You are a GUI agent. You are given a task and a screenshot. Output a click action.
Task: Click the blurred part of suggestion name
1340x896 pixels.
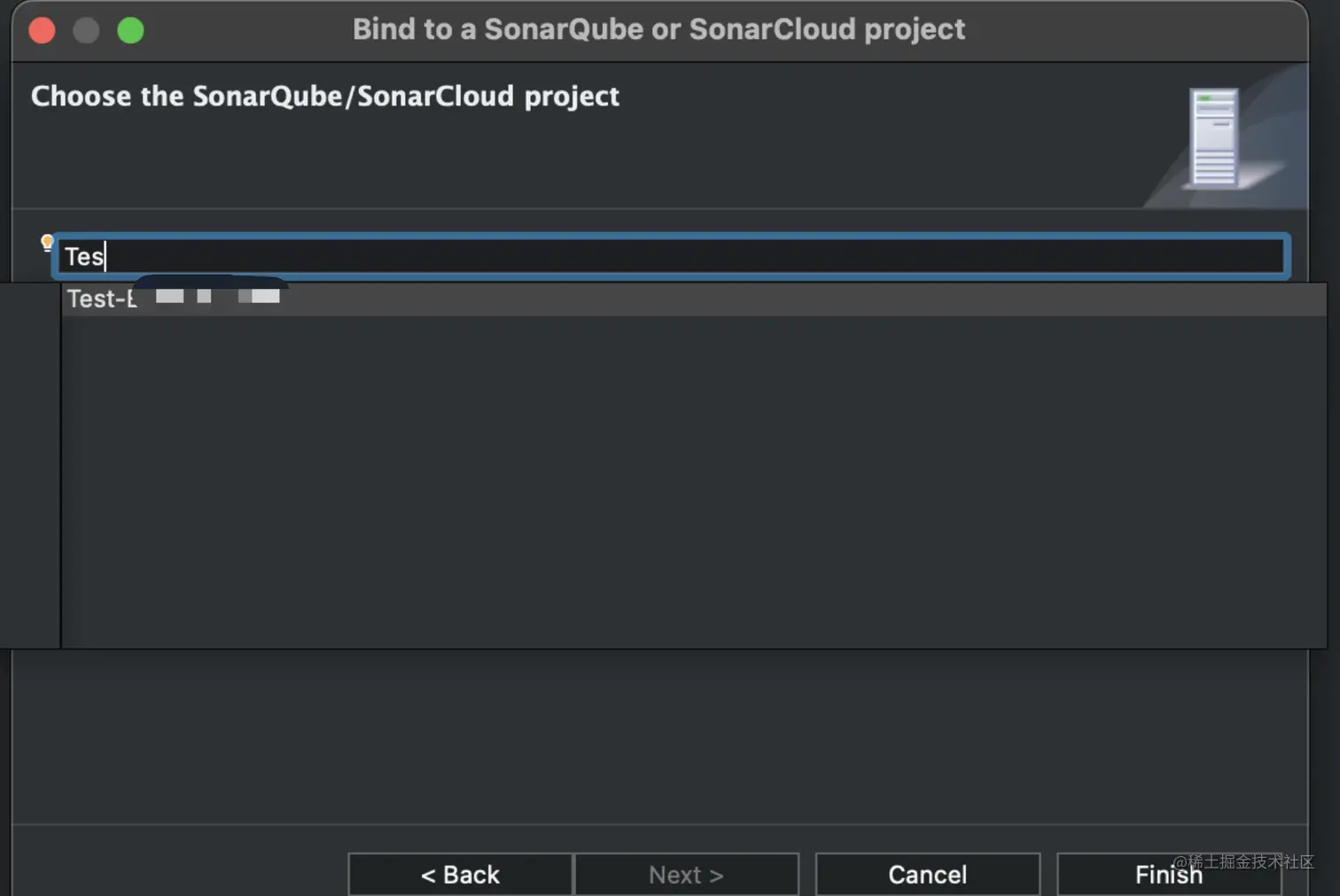(217, 297)
